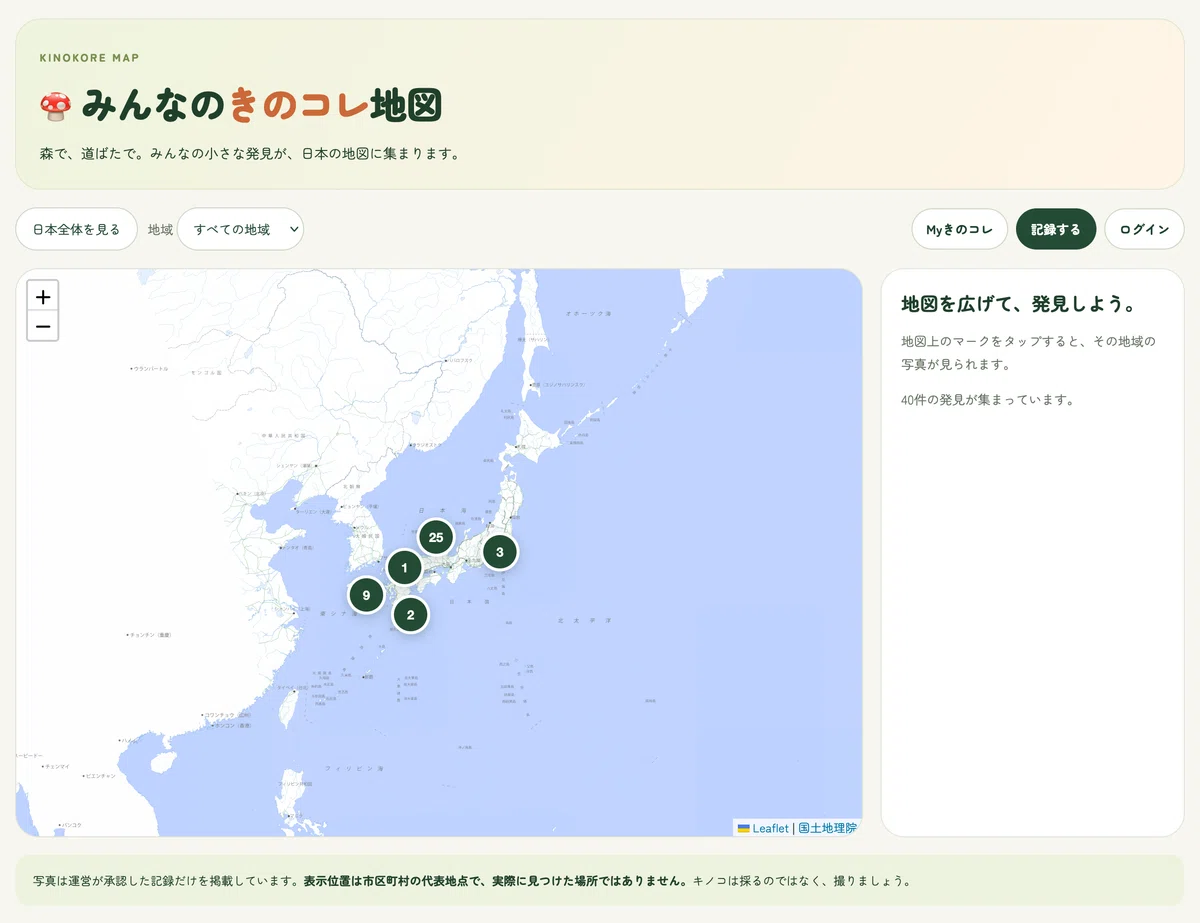Open the cluster marker showing 3
The height and width of the screenshot is (923, 1200).
coord(500,552)
